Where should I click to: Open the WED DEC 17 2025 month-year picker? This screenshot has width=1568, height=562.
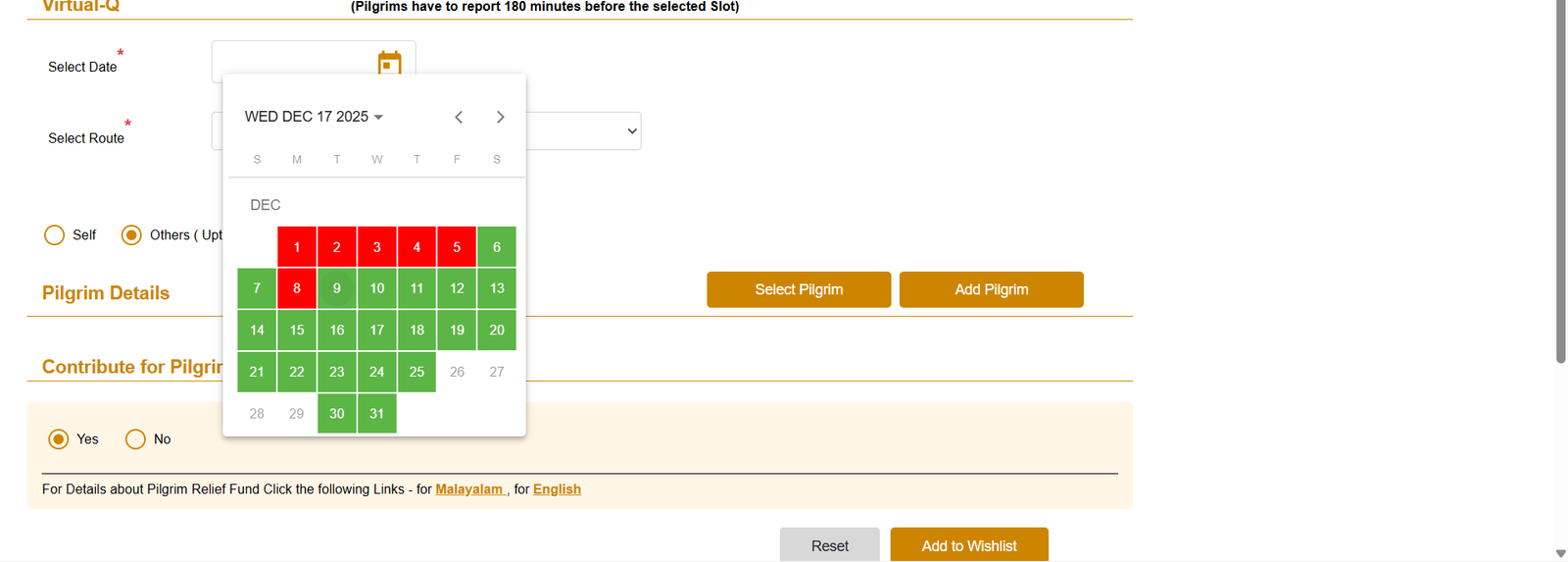coord(314,117)
